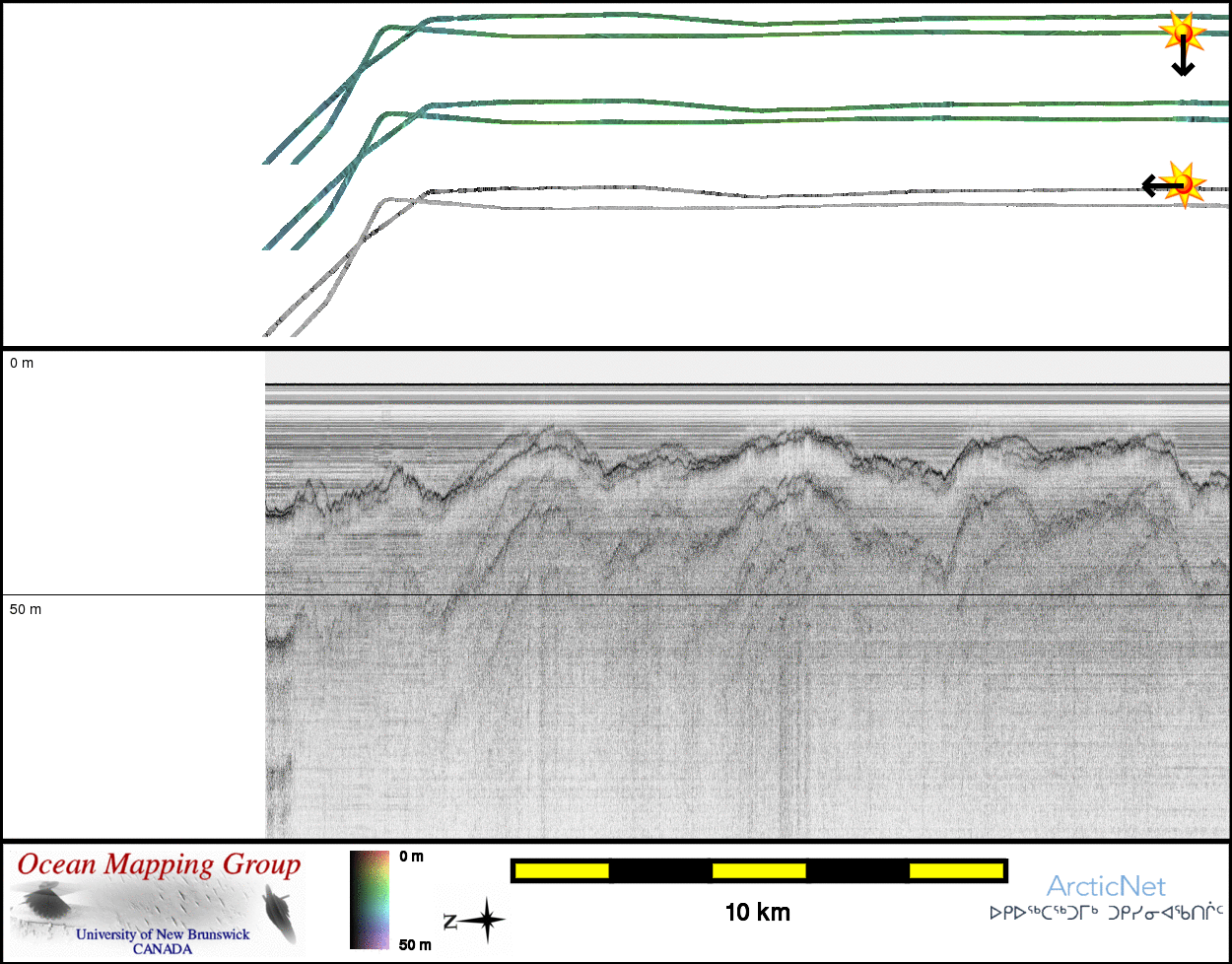Screen dimensions: 1232x964
Task: Click the University of New Brunswick text
Action: pyautogui.click(x=163, y=934)
